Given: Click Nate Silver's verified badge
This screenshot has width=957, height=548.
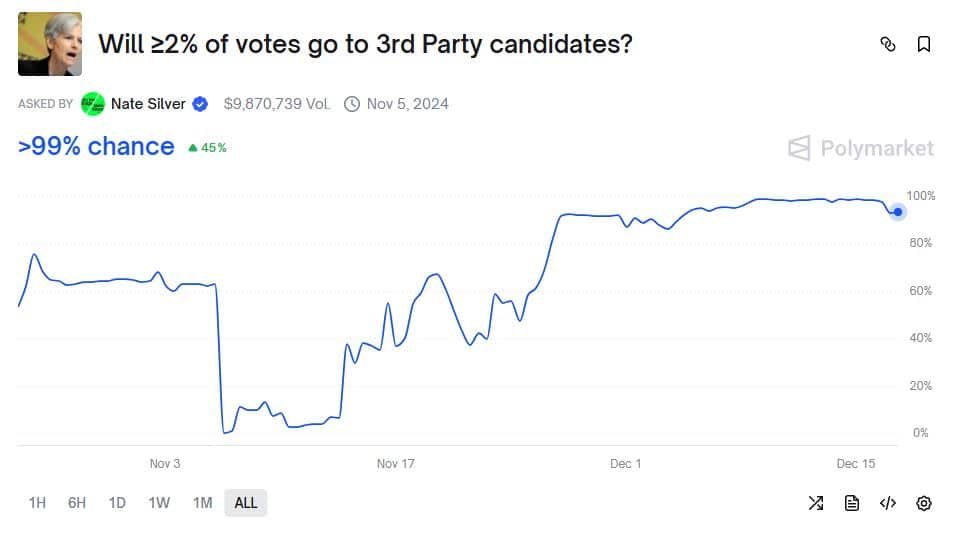Looking at the screenshot, I should [x=200, y=103].
